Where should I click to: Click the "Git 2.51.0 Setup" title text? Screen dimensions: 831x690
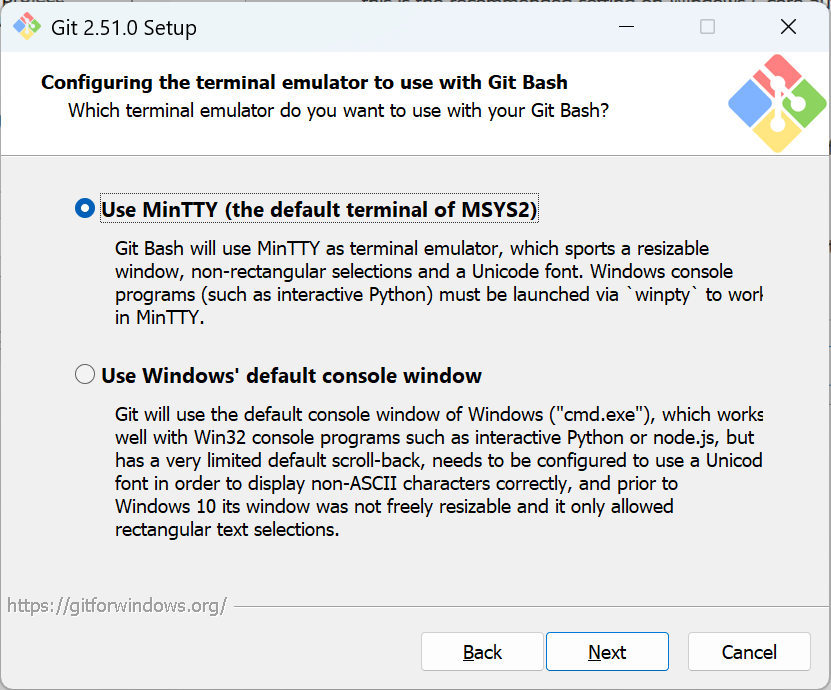coord(123,28)
